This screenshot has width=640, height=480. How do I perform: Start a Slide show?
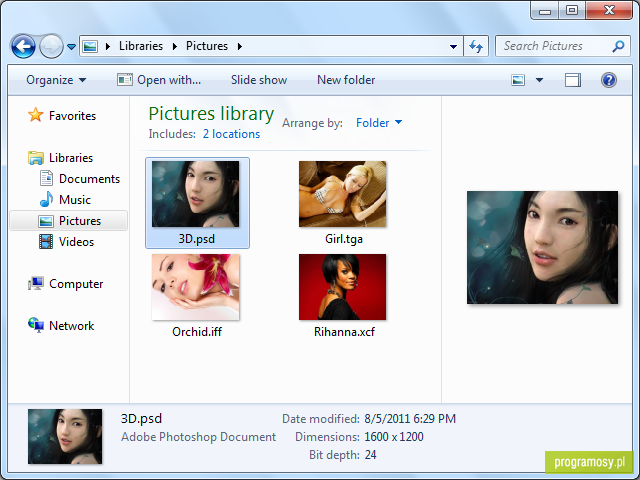259,80
